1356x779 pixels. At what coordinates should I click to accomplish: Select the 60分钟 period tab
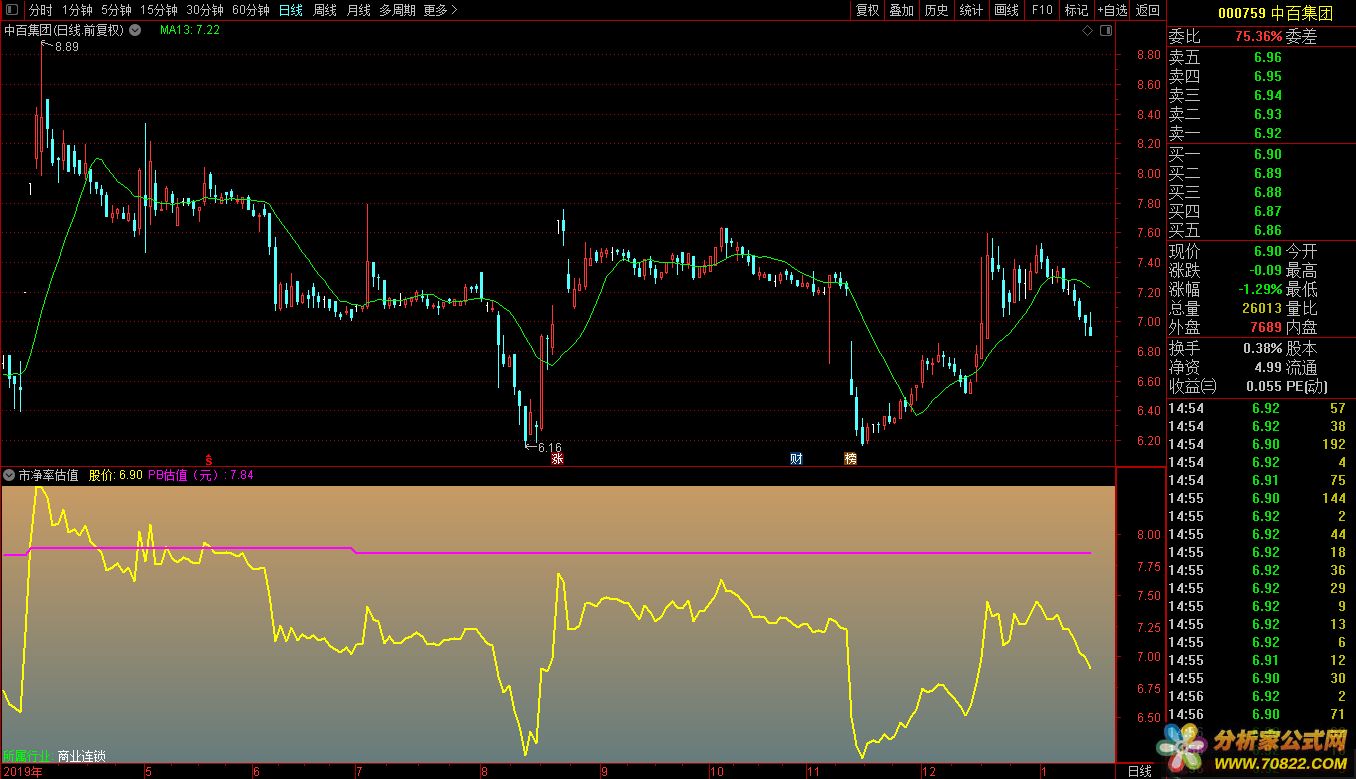point(250,10)
